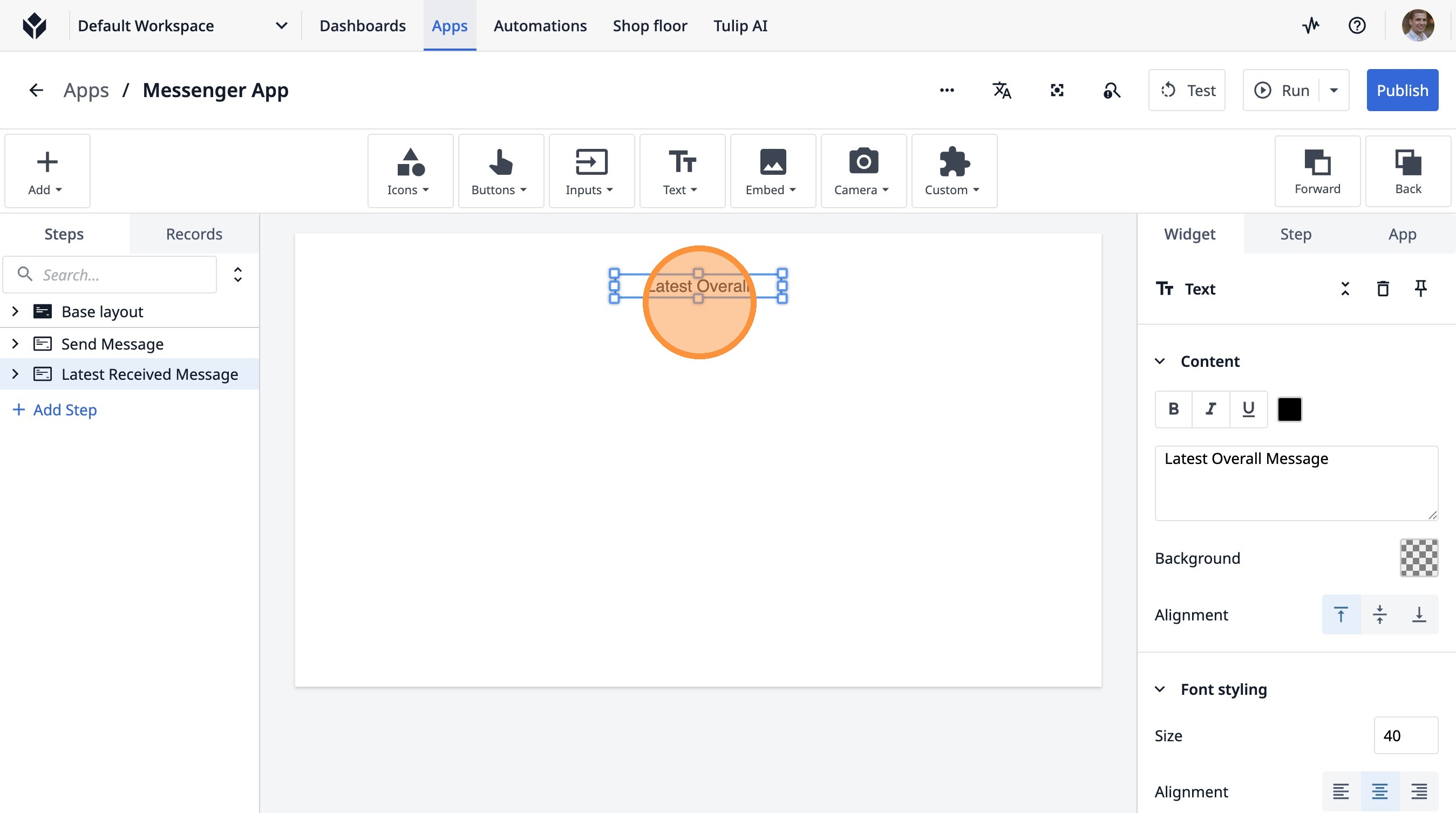Open the activity pulse icon

point(1311,25)
